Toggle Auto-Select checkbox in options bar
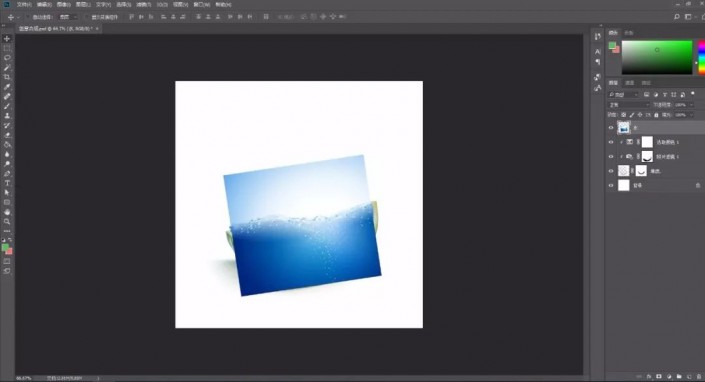705x382 pixels. pos(27,17)
